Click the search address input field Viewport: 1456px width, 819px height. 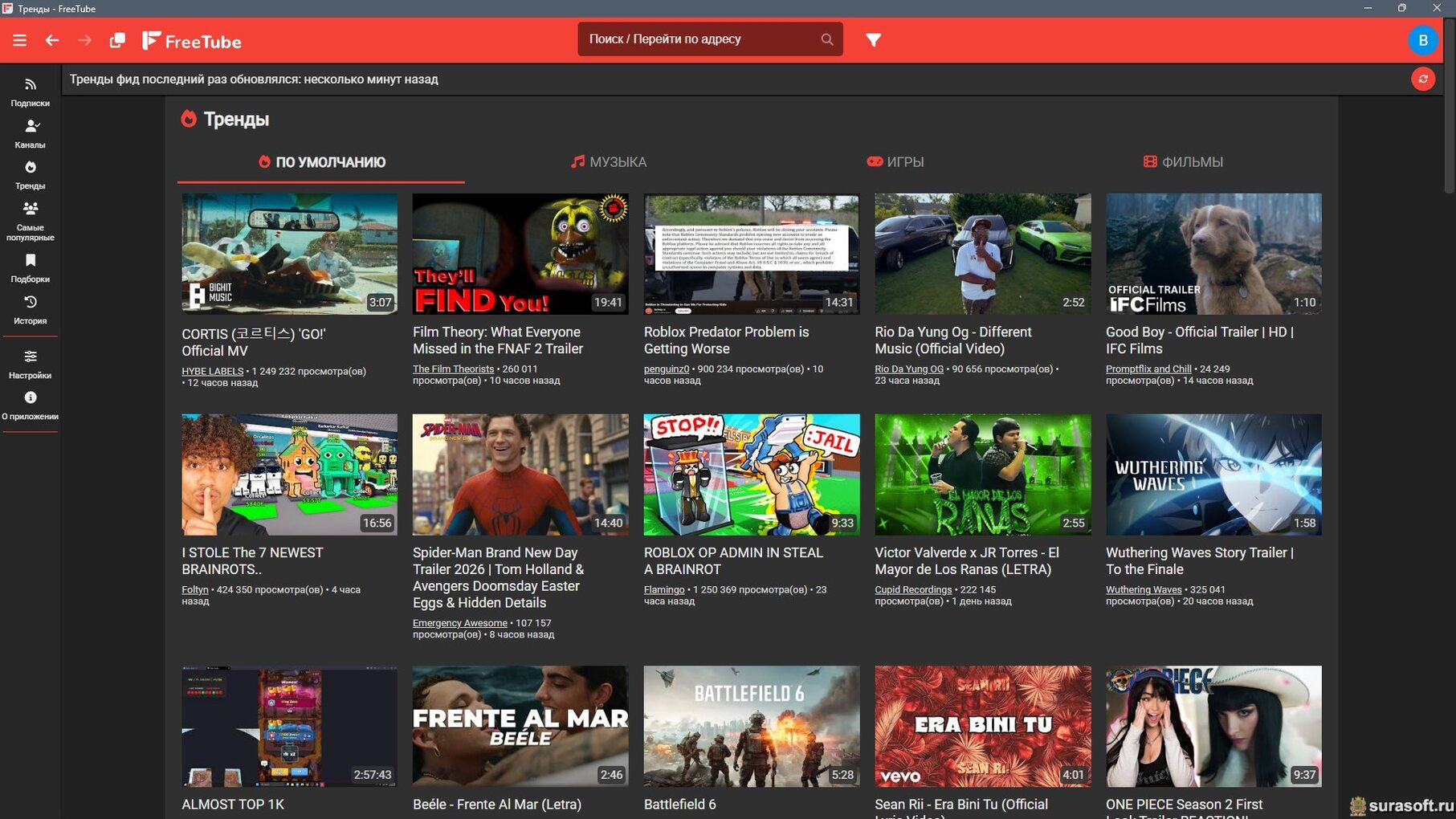pyautogui.click(x=699, y=39)
